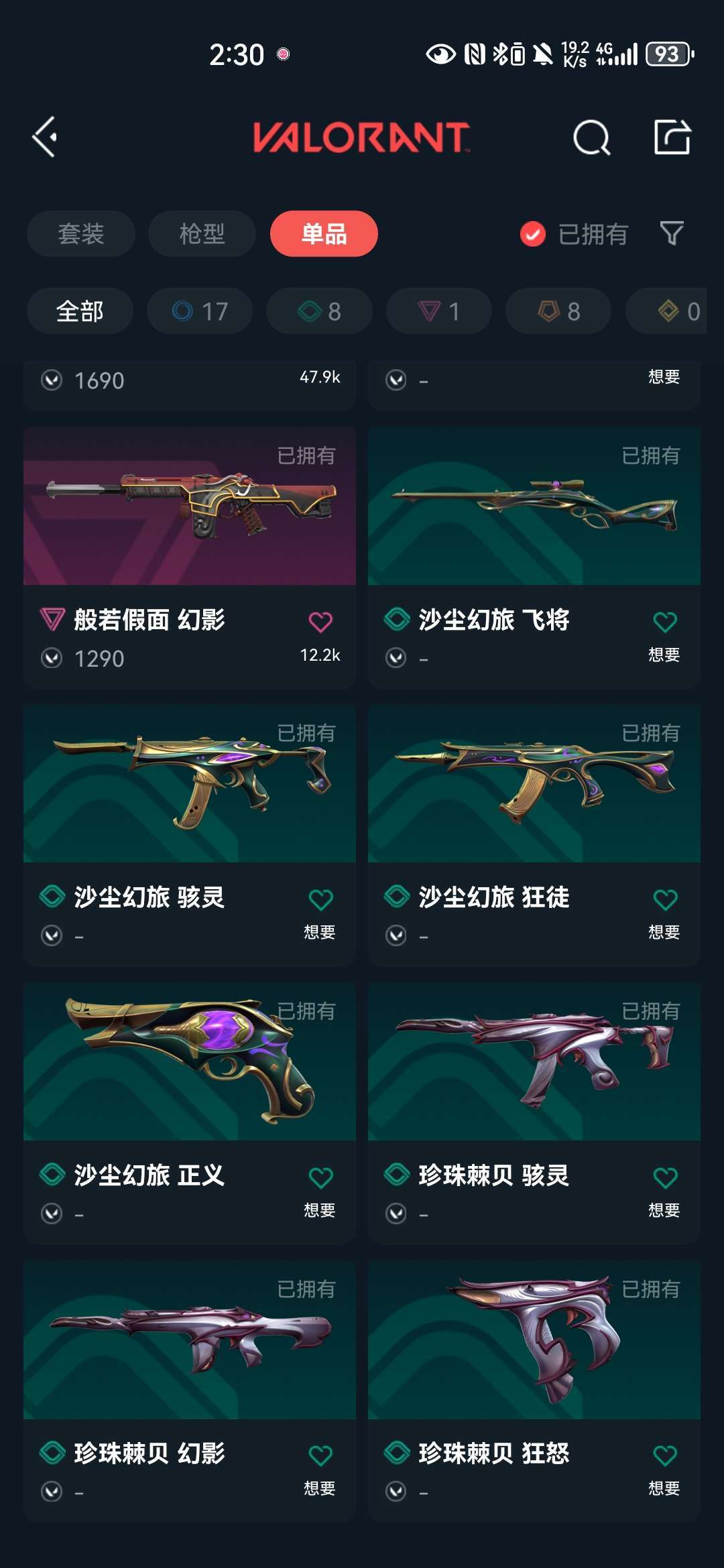This screenshot has width=724, height=1568.
Task: Choose the 全部 rarity filter
Action: point(80,311)
